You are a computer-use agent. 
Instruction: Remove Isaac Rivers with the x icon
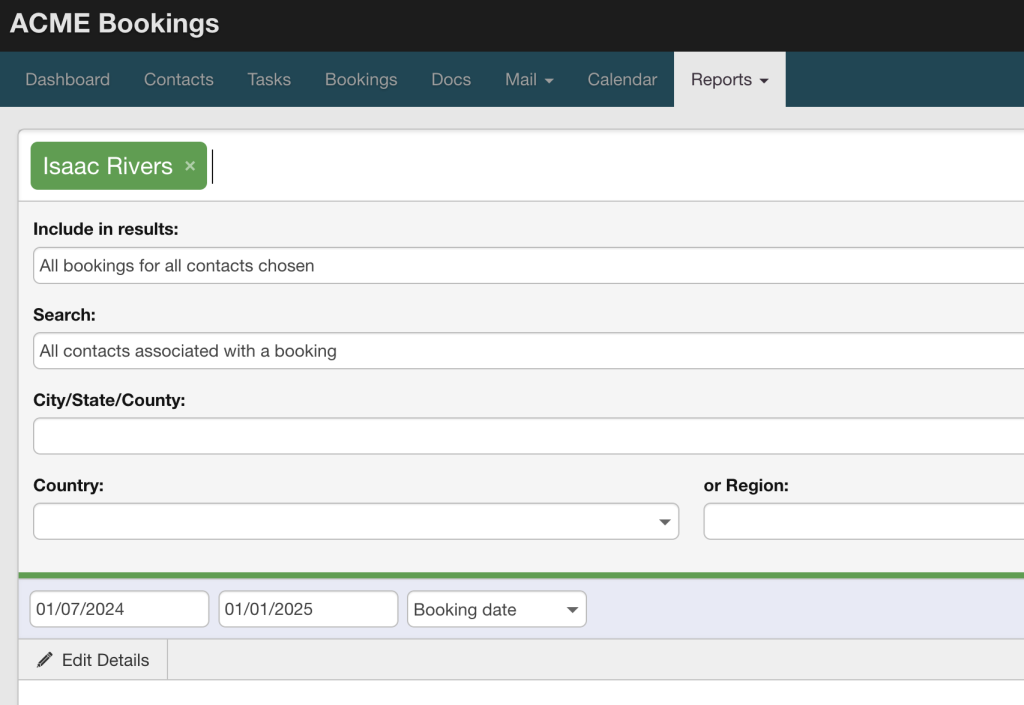[190, 166]
